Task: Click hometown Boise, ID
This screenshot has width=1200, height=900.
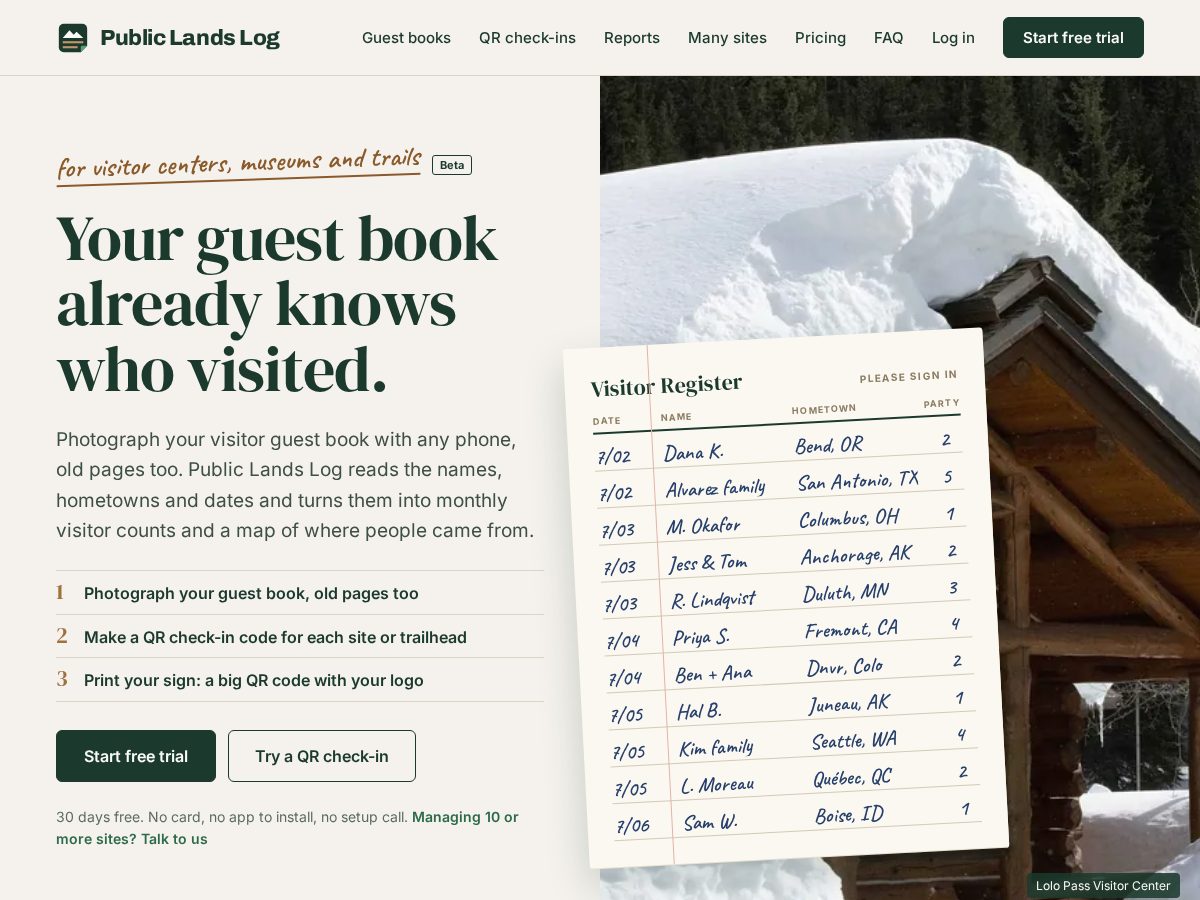Action: [850, 815]
